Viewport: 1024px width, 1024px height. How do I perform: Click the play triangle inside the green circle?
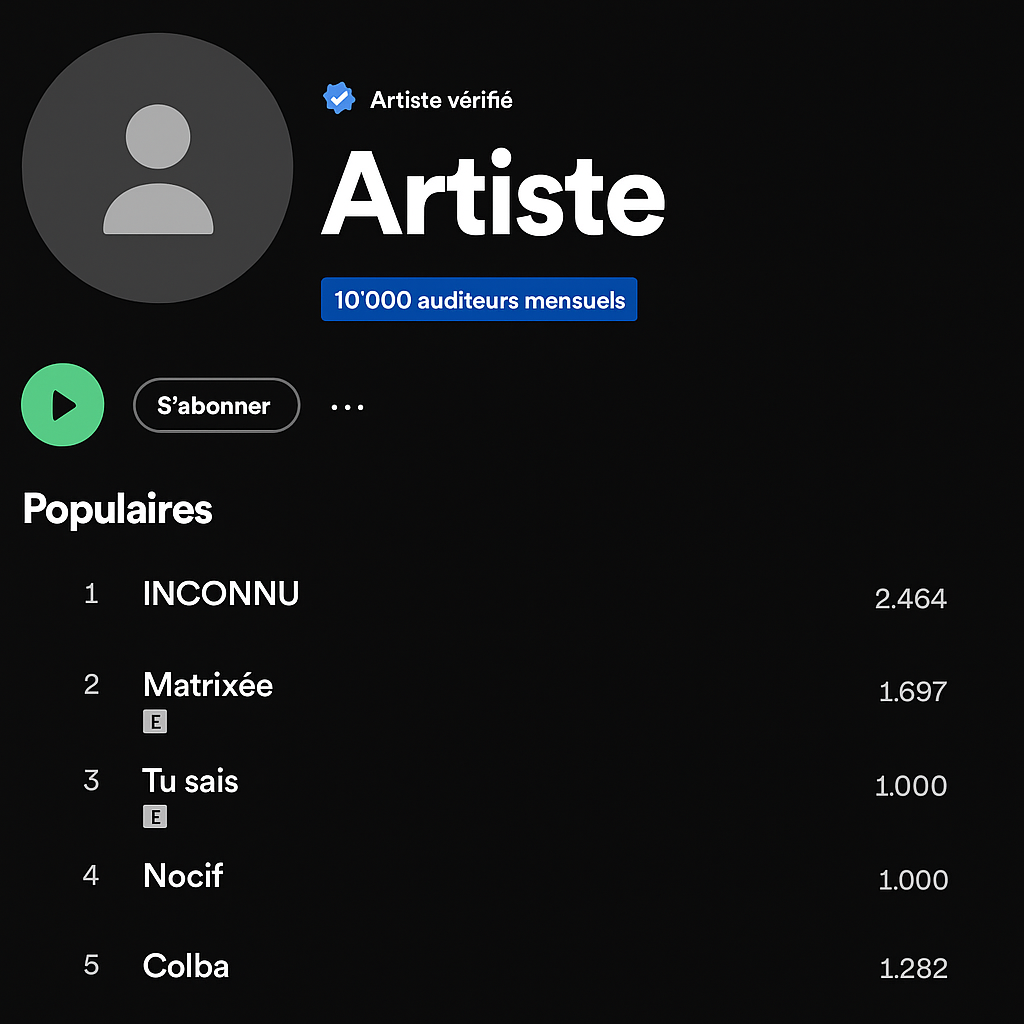[x=66, y=405]
